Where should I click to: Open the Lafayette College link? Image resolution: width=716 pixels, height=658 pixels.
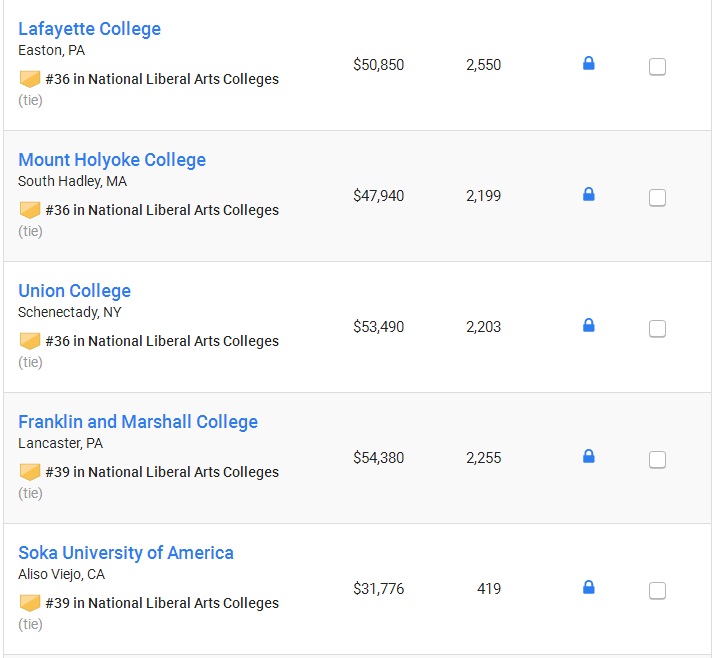pyautogui.click(x=90, y=29)
